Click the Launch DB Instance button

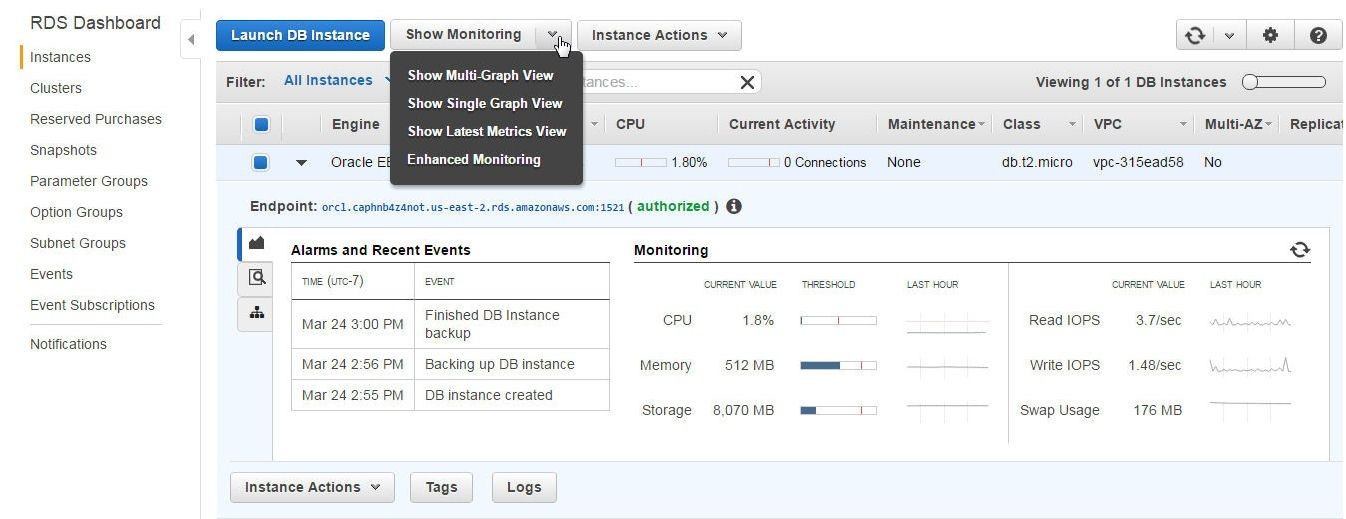coord(300,35)
